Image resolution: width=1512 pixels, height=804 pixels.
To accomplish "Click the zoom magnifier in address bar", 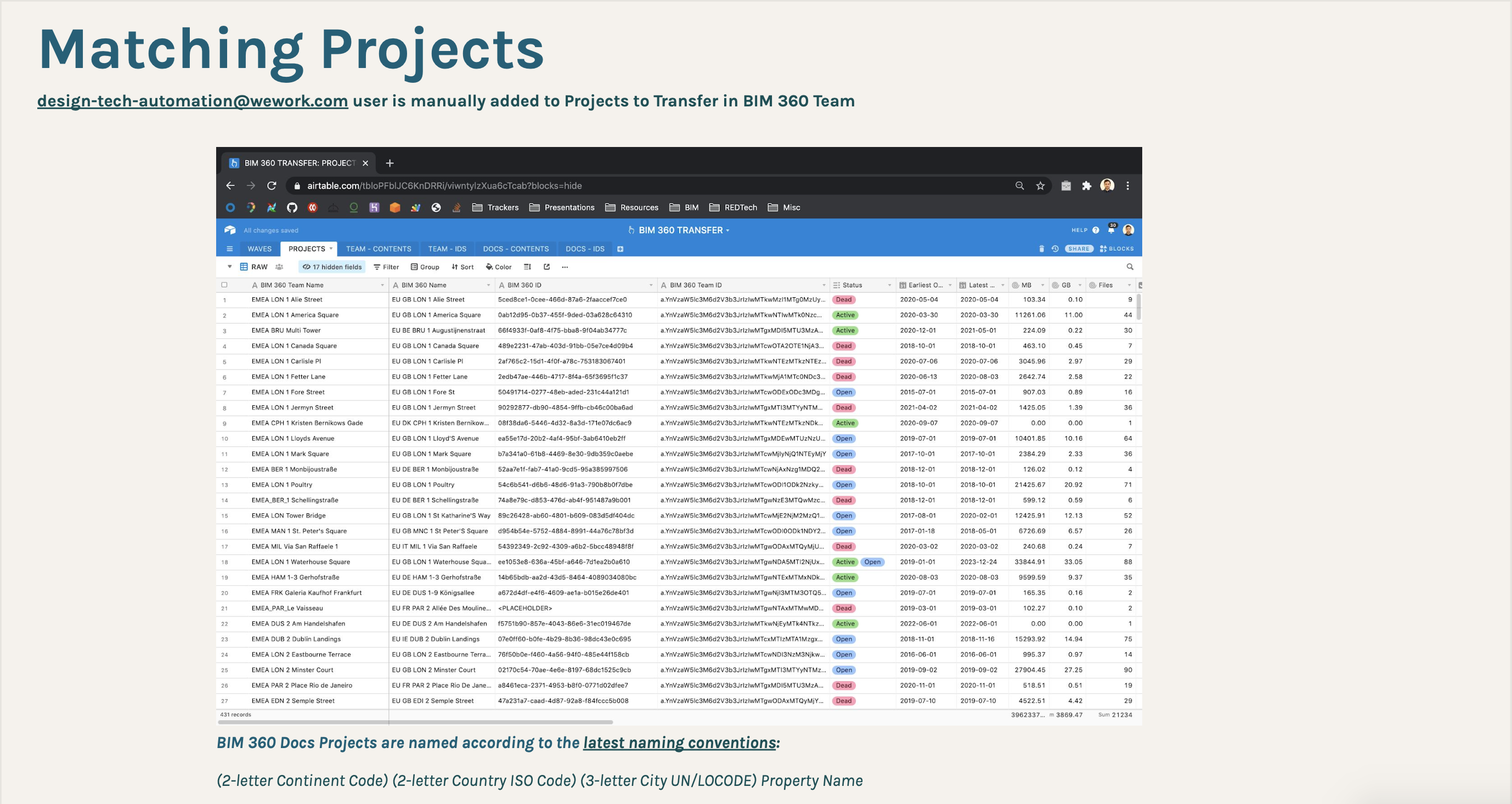I will 1019,185.
